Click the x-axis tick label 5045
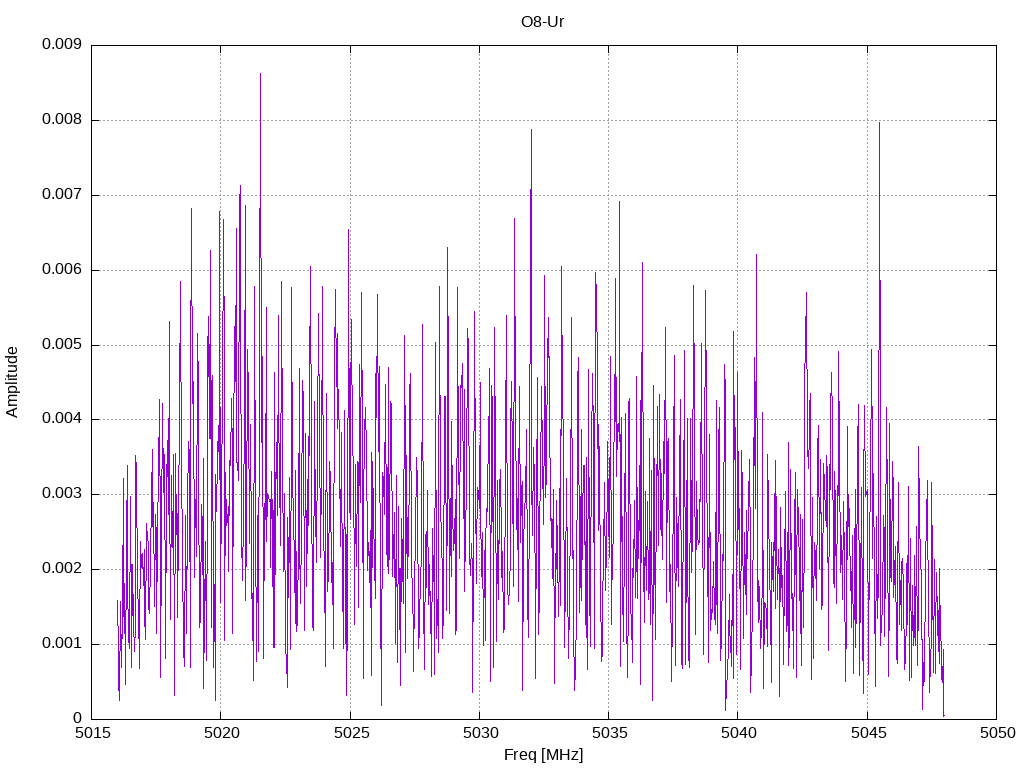 point(868,733)
